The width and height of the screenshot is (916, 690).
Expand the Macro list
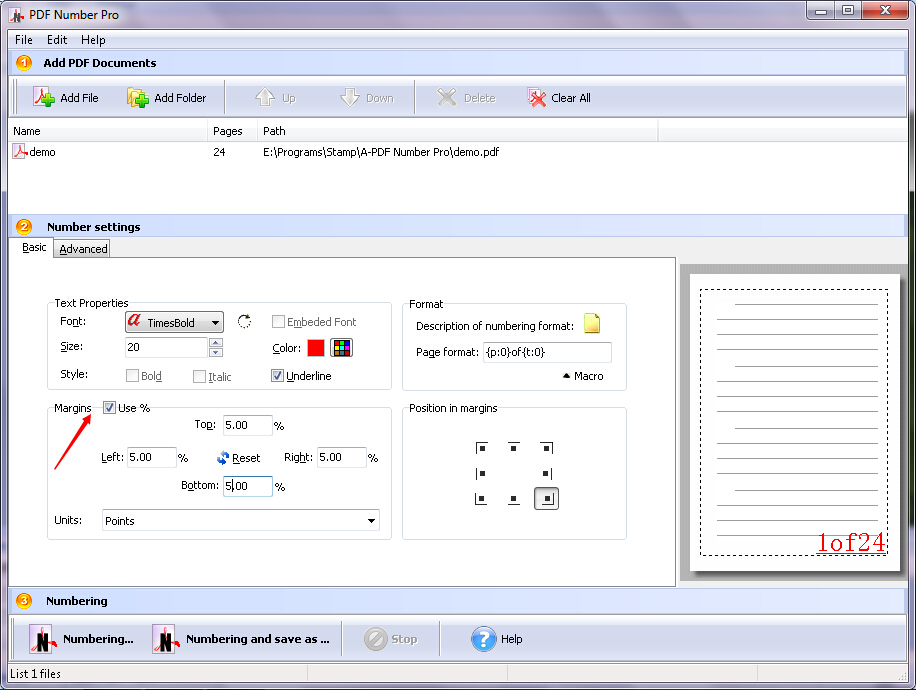coord(582,376)
